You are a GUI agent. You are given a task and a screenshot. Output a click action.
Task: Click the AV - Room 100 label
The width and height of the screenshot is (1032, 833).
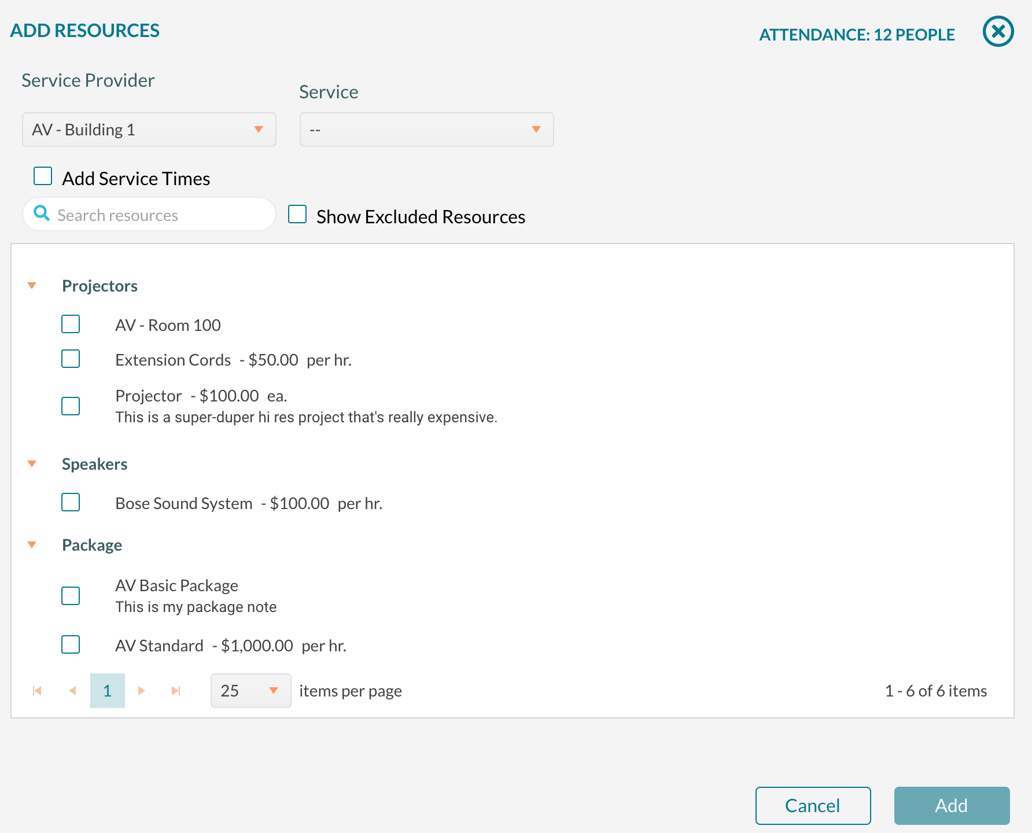[x=168, y=325]
